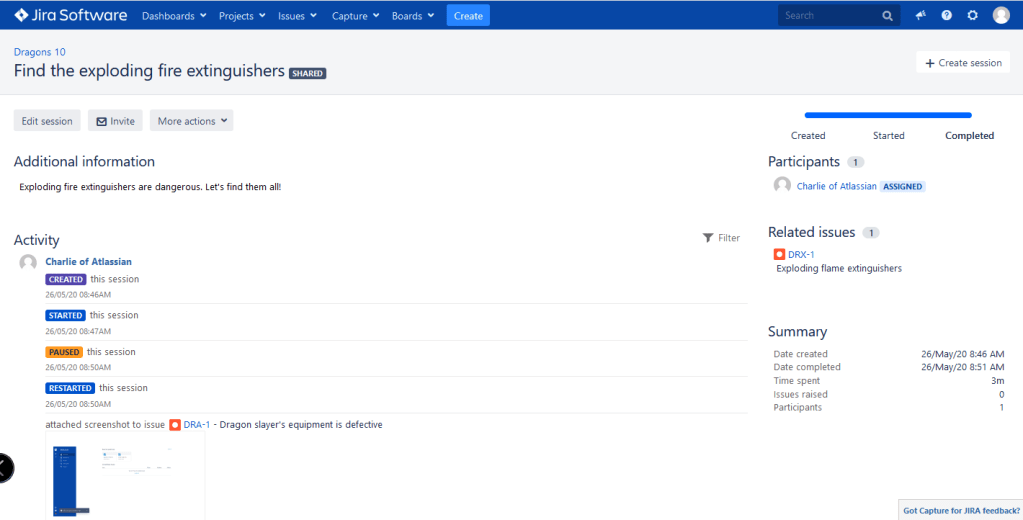The height and width of the screenshot is (520, 1023).
Task: Open the More actions dropdown
Action: (192, 121)
